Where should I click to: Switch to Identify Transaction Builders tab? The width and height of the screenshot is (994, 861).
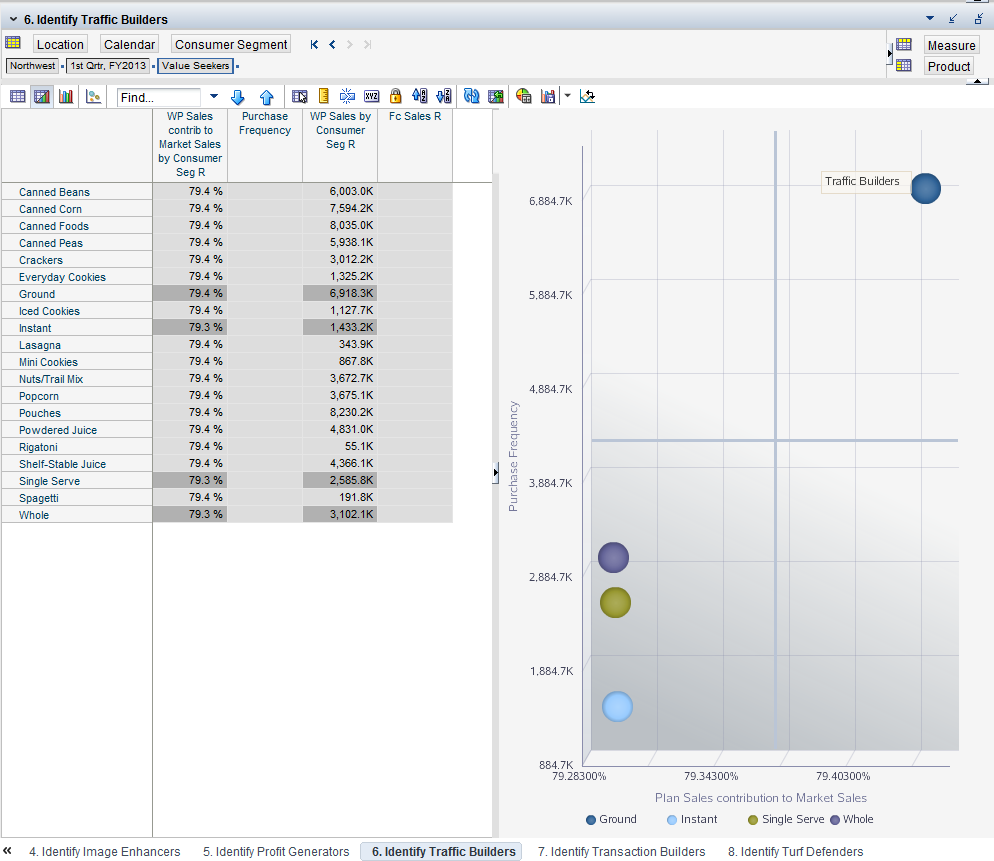[x=621, y=852]
